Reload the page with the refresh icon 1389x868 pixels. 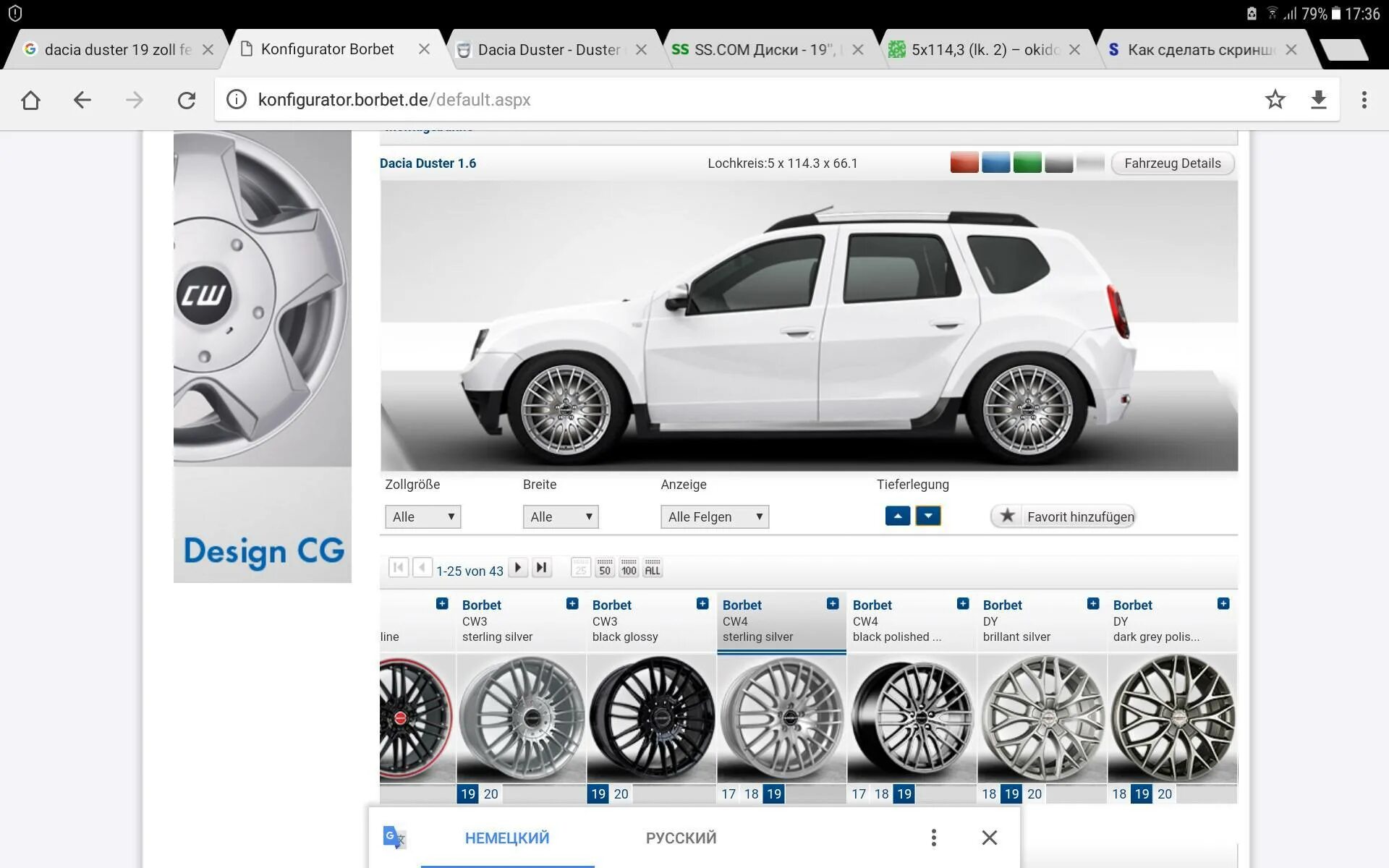click(x=187, y=100)
